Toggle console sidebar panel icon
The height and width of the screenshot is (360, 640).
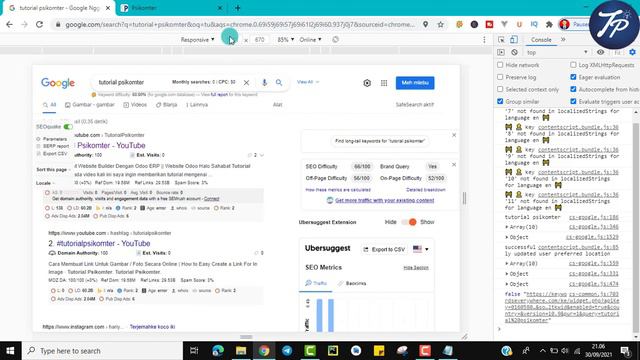[x=501, y=52]
